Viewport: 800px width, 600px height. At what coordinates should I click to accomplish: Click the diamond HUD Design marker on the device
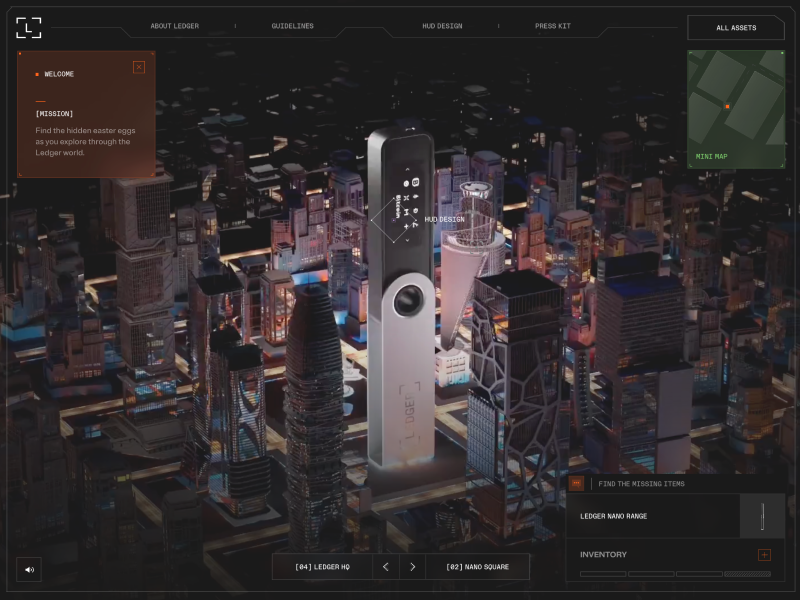pos(394,220)
